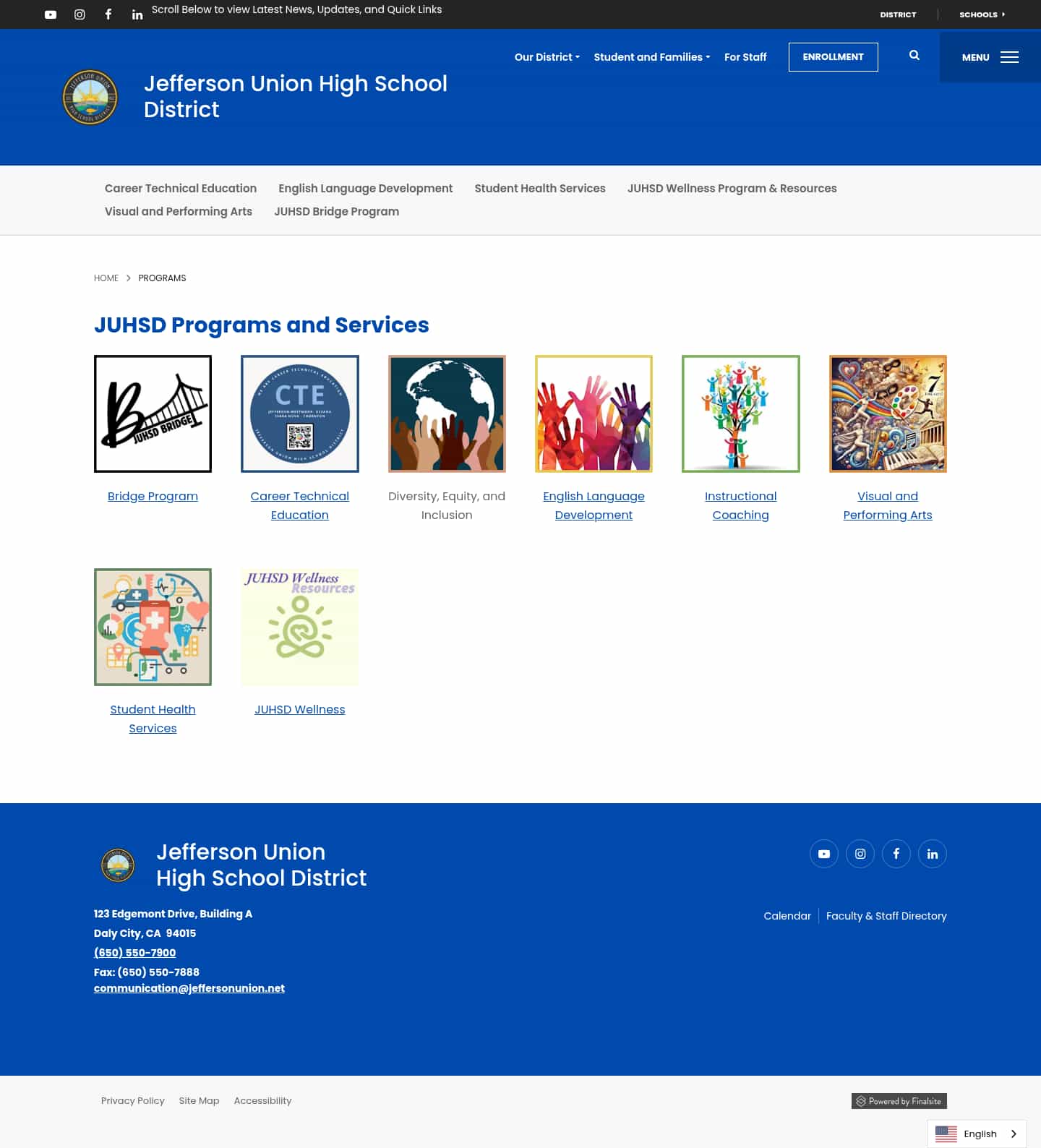Open the JUHSD Wellness link
This screenshot has height=1148, width=1041.
pyautogui.click(x=300, y=709)
